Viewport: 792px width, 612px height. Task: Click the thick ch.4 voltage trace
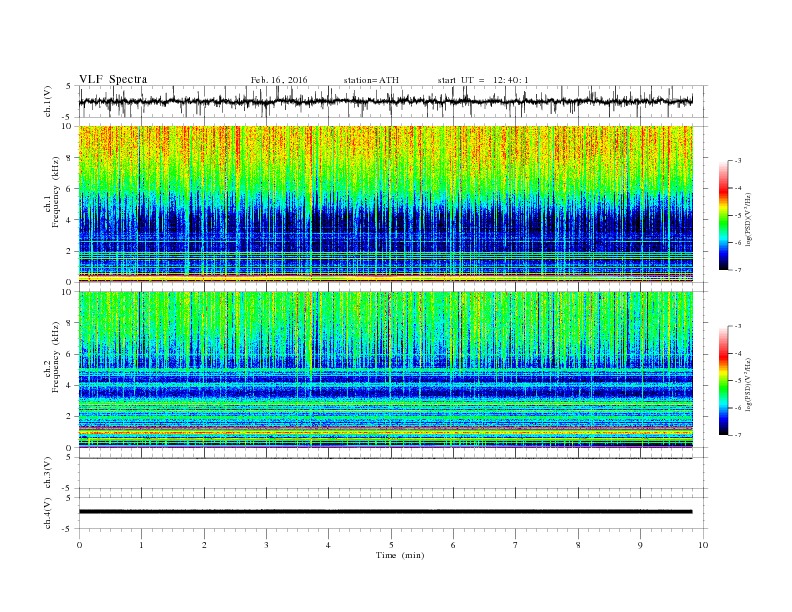pyautogui.click(x=385, y=512)
